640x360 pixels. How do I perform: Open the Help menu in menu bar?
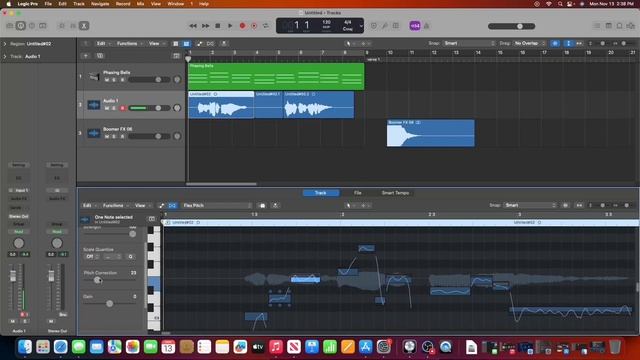[204, 4]
